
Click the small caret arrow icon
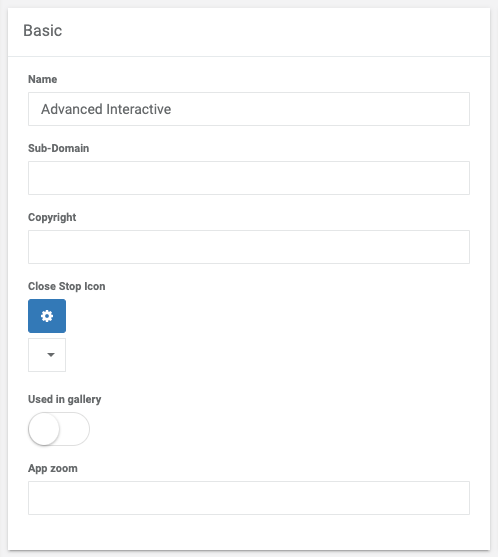tap(51, 355)
